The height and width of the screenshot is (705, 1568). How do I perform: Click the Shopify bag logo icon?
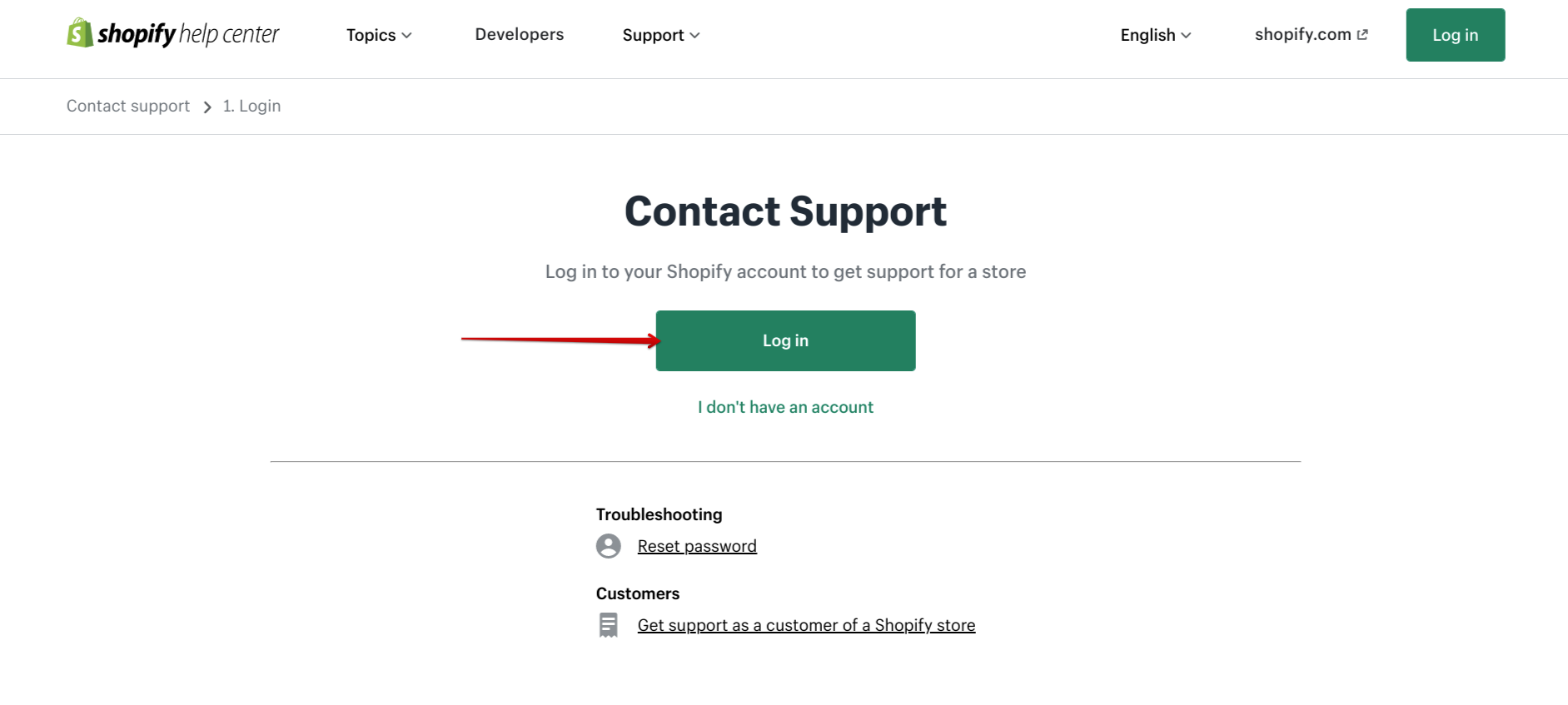pyautogui.click(x=80, y=33)
